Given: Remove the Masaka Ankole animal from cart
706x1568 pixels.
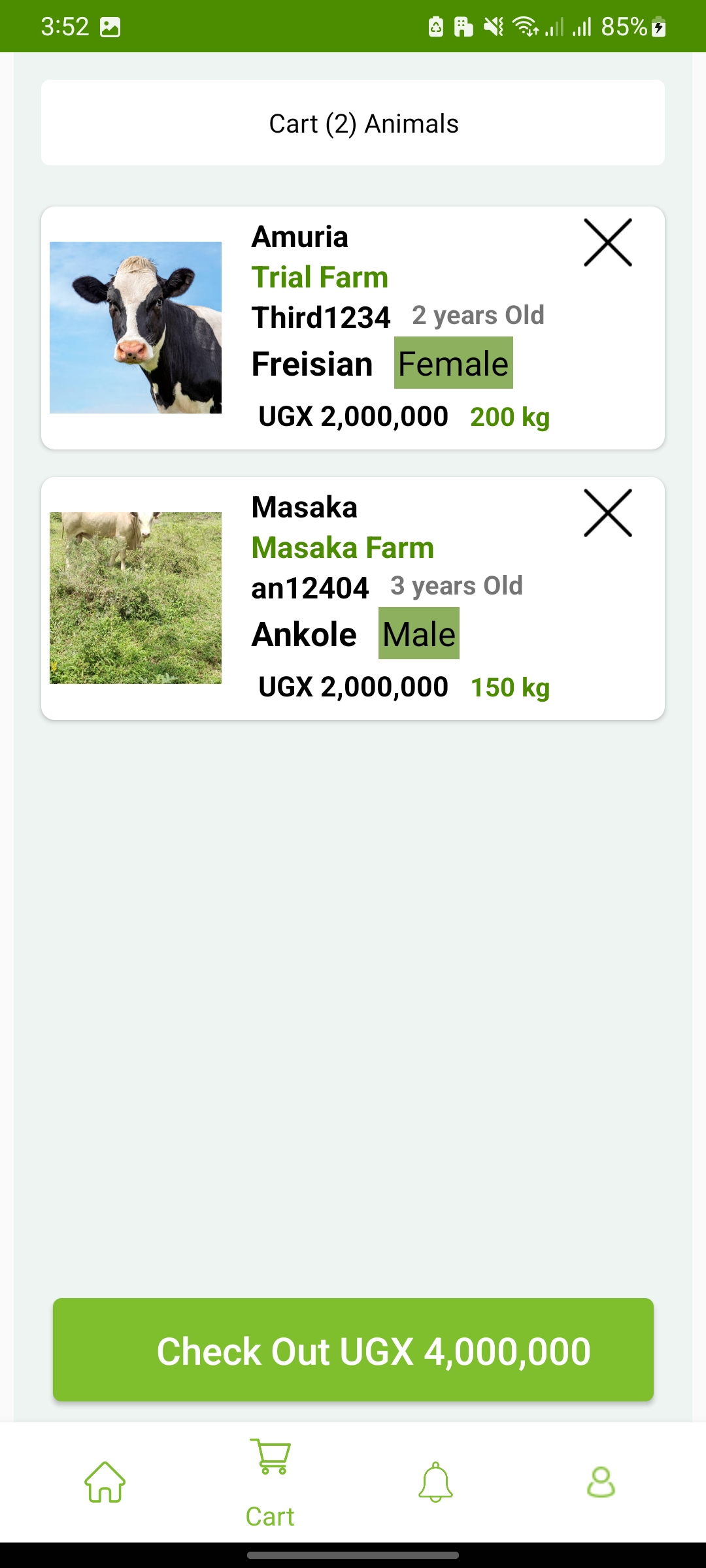Looking at the screenshot, I should [607, 514].
